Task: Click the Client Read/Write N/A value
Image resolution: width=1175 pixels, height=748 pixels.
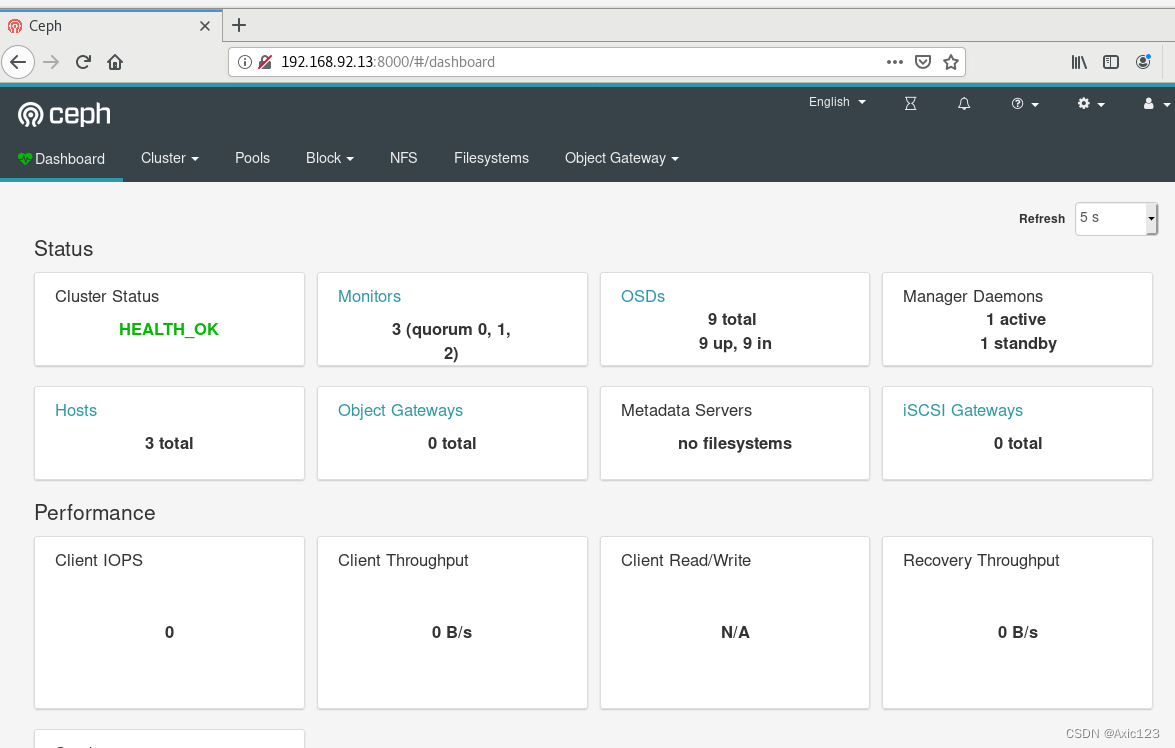Action: (x=735, y=632)
